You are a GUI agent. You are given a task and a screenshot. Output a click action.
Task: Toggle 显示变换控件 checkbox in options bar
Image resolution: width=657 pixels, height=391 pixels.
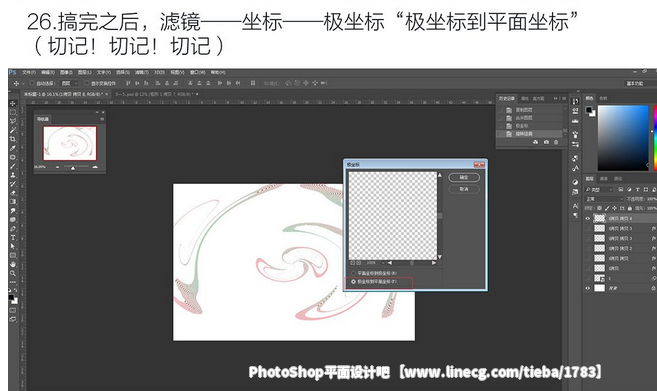tap(87, 83)
